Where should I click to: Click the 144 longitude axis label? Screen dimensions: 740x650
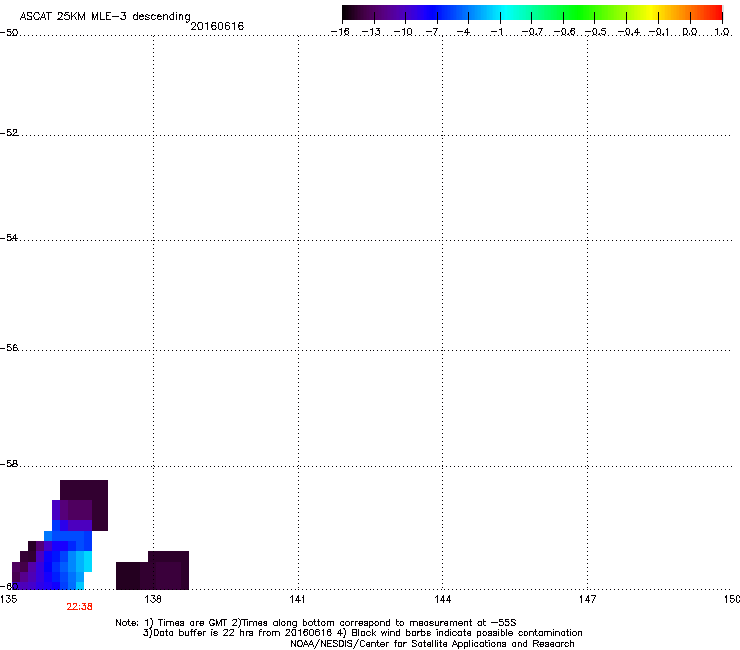[x=442, y=599]
